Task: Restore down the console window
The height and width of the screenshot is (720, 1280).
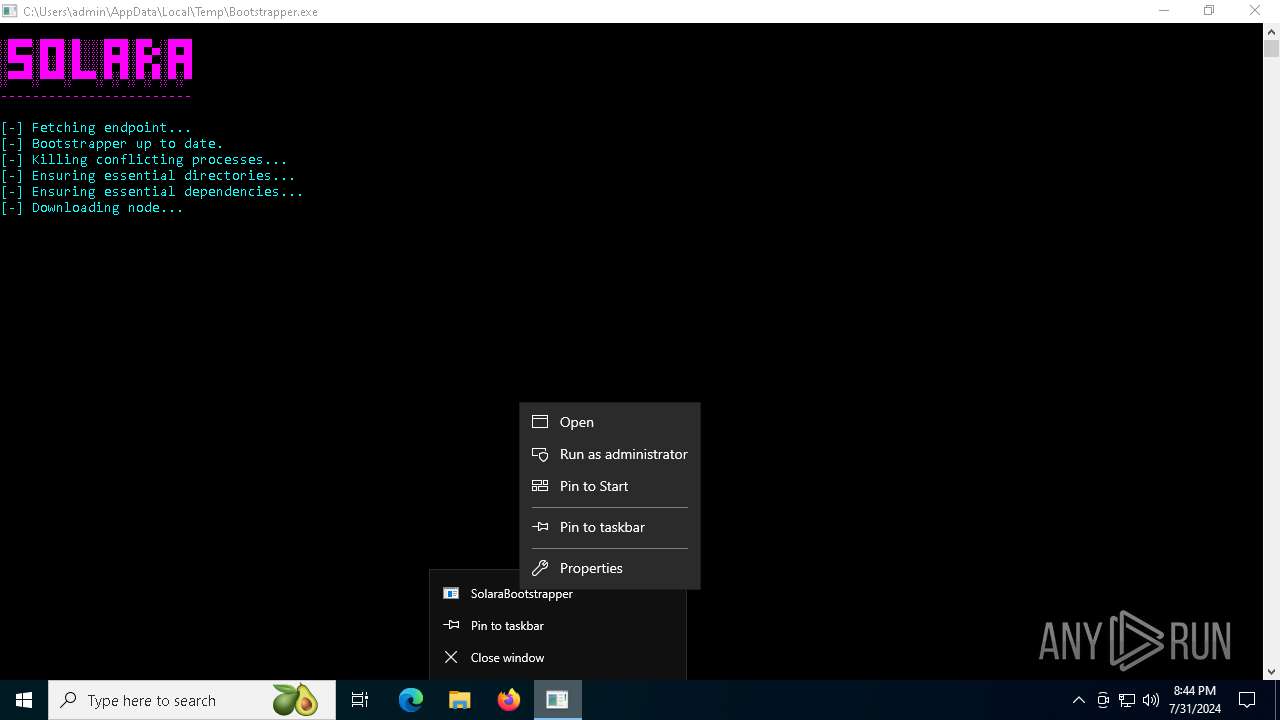Action: point(1209,11)
